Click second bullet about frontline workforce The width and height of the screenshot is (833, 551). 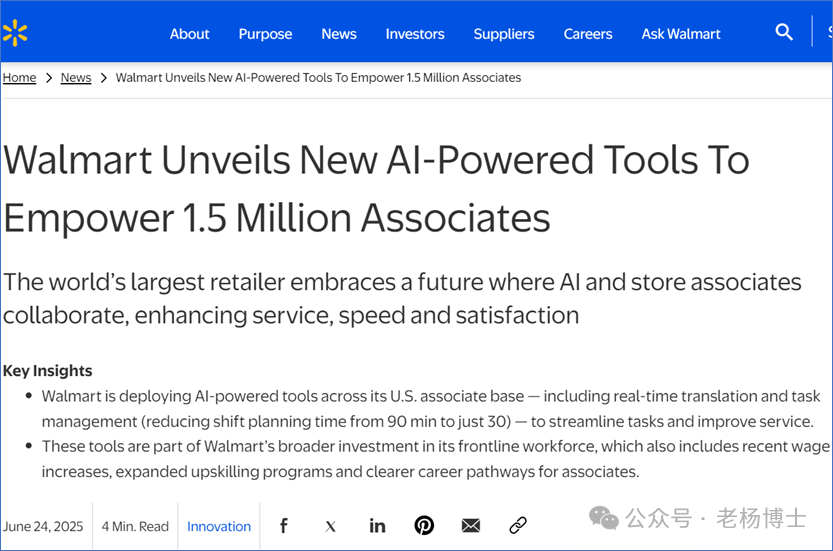click(436, 459)
